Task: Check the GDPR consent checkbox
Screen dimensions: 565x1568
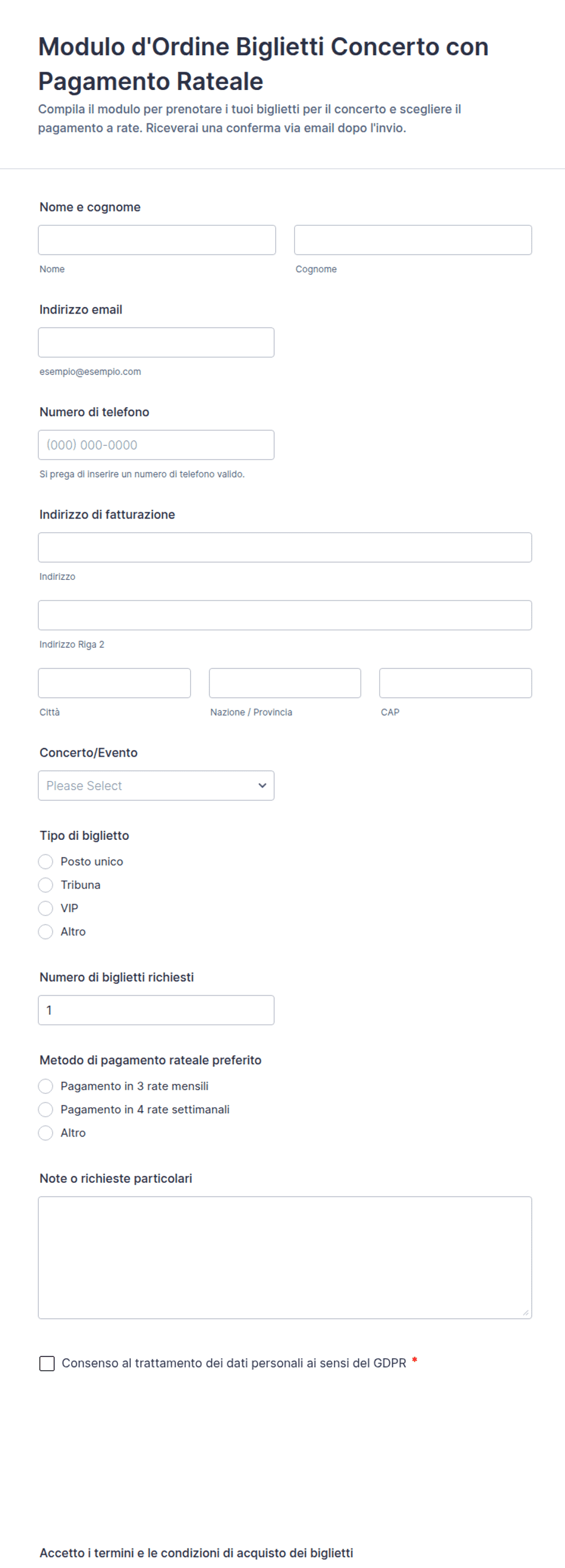Action: click(x=47, y=1363)
